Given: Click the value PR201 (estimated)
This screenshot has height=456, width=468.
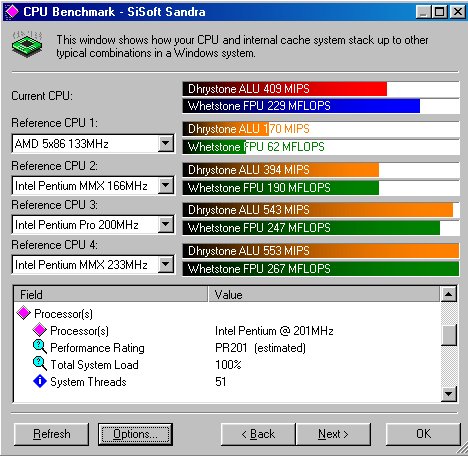Looking at the screenshot, I should click(260, 348).
